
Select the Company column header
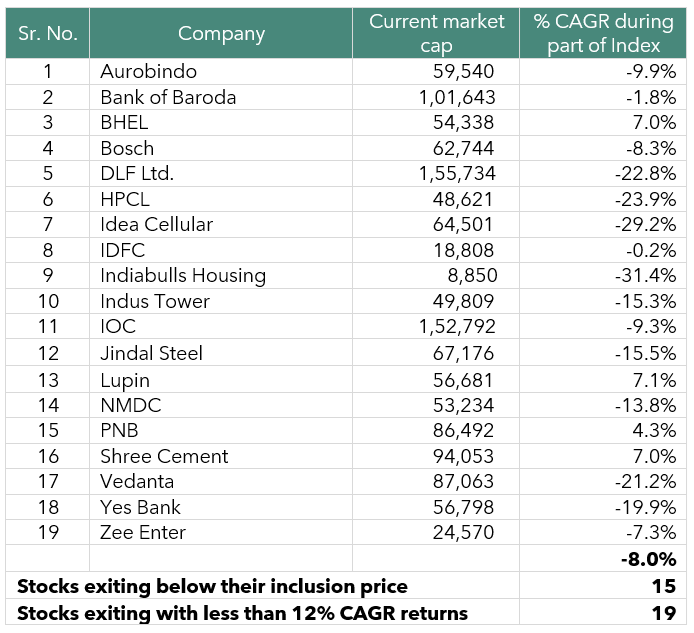[x=221, y=33]
